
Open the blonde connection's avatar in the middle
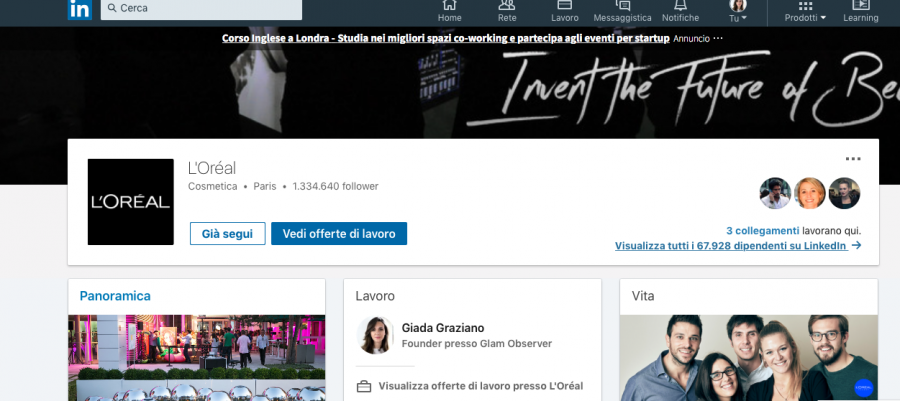(809, 193)
